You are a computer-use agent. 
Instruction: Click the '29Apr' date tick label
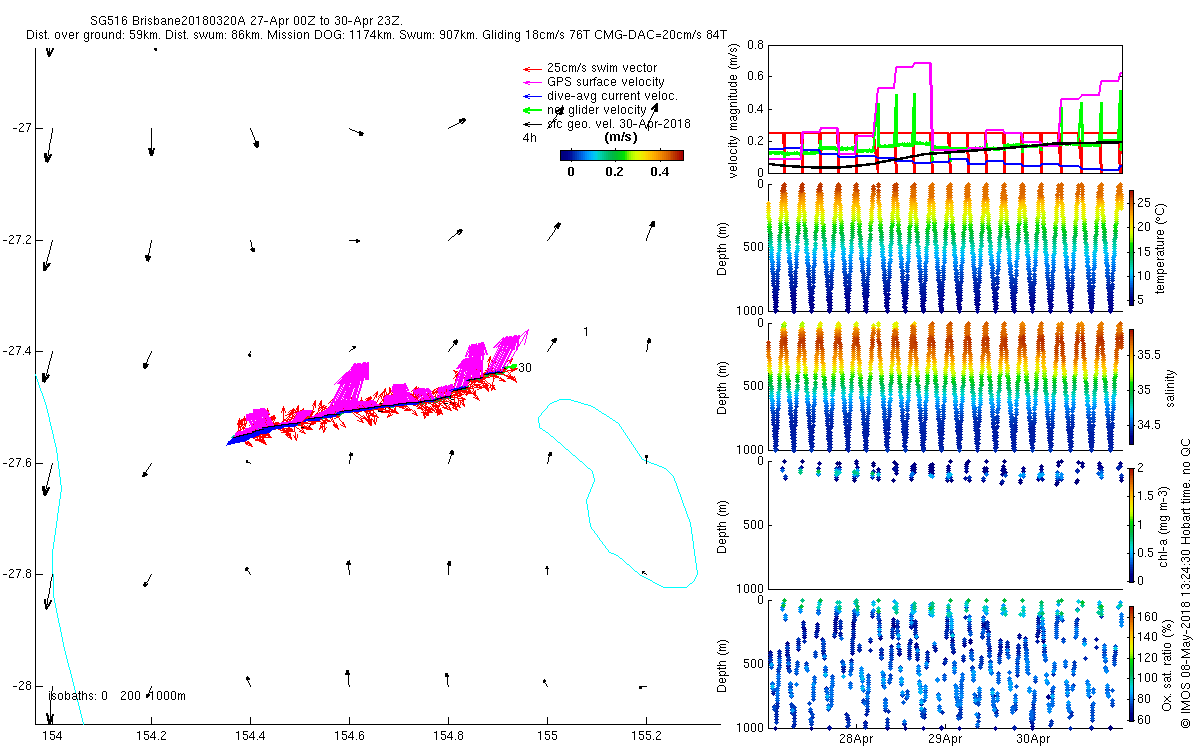click(x=946, y=739)
